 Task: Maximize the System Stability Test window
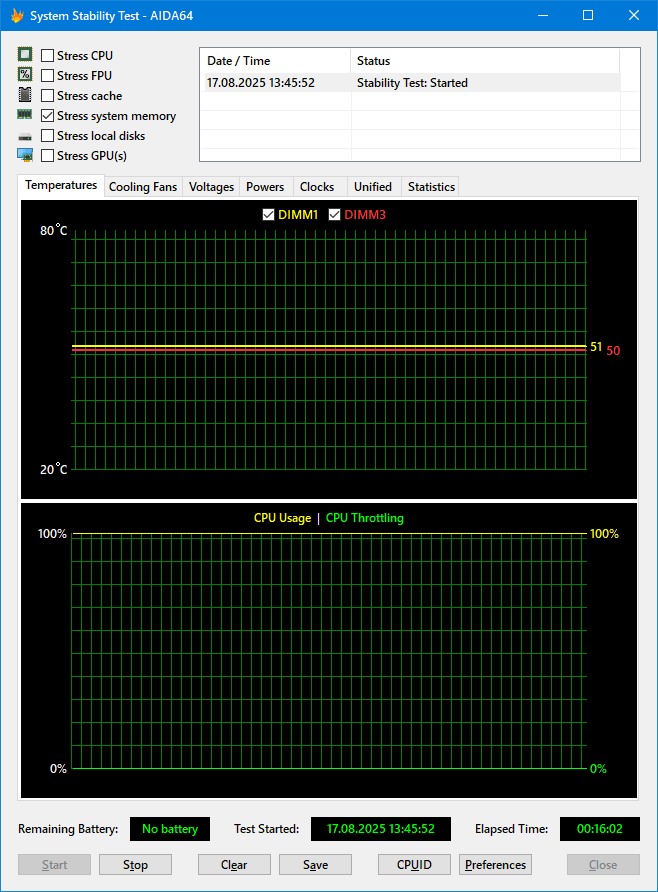coord(588,15)
